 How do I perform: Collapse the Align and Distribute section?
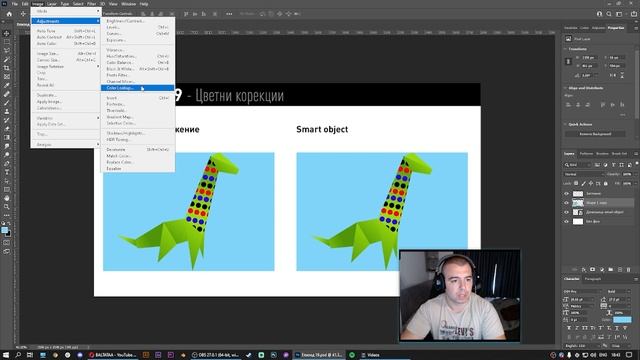(x=566, y=88)
